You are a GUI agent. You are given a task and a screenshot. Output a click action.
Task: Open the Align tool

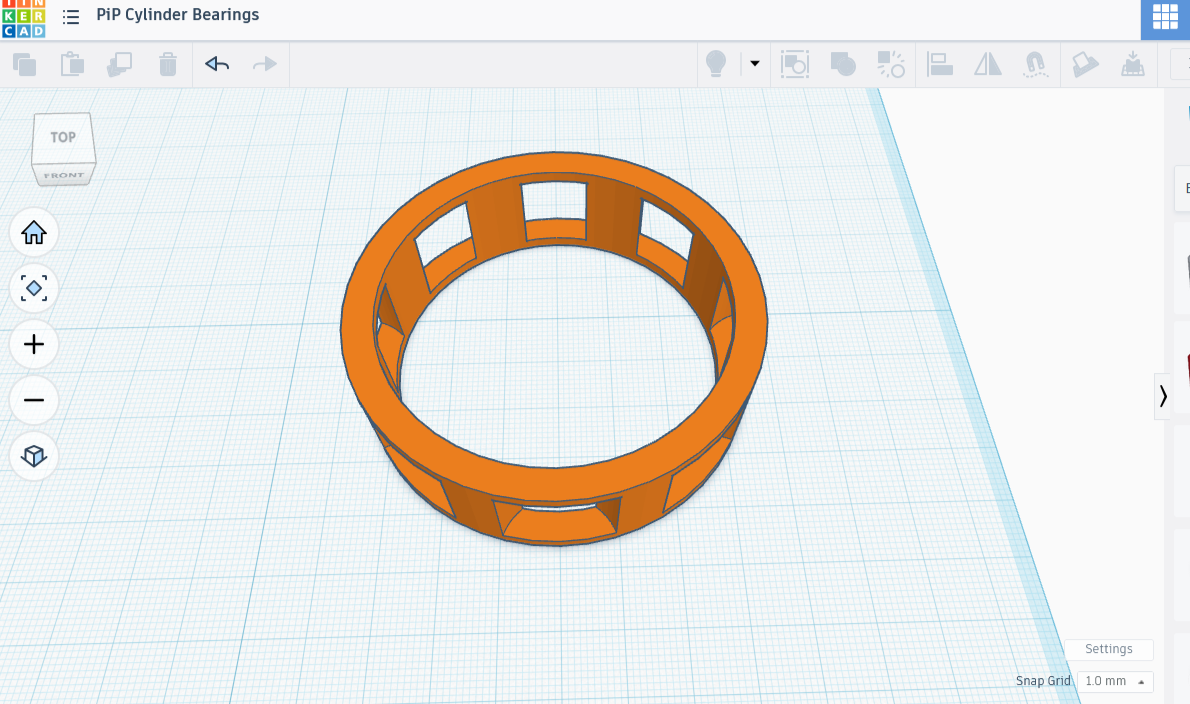[x=940, y=64]
